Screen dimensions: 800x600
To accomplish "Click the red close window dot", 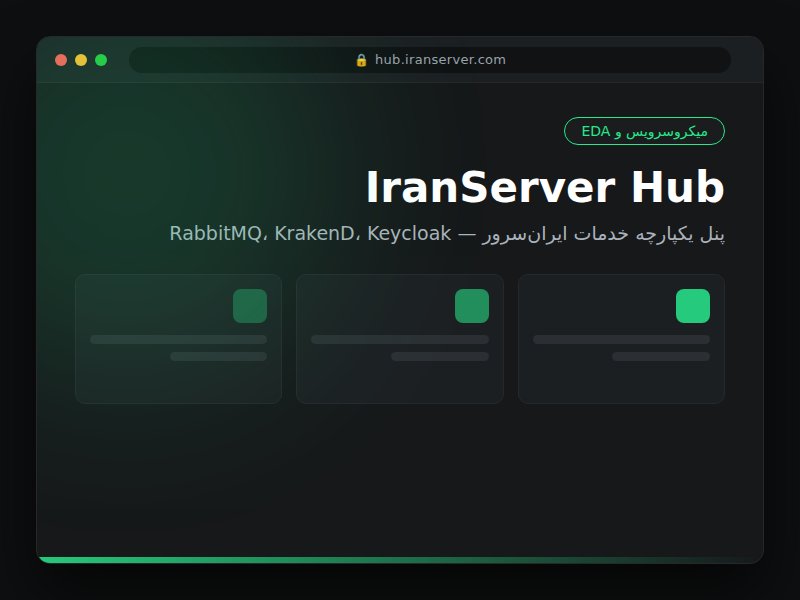I will pyautogui.click(x=61, y=60).
